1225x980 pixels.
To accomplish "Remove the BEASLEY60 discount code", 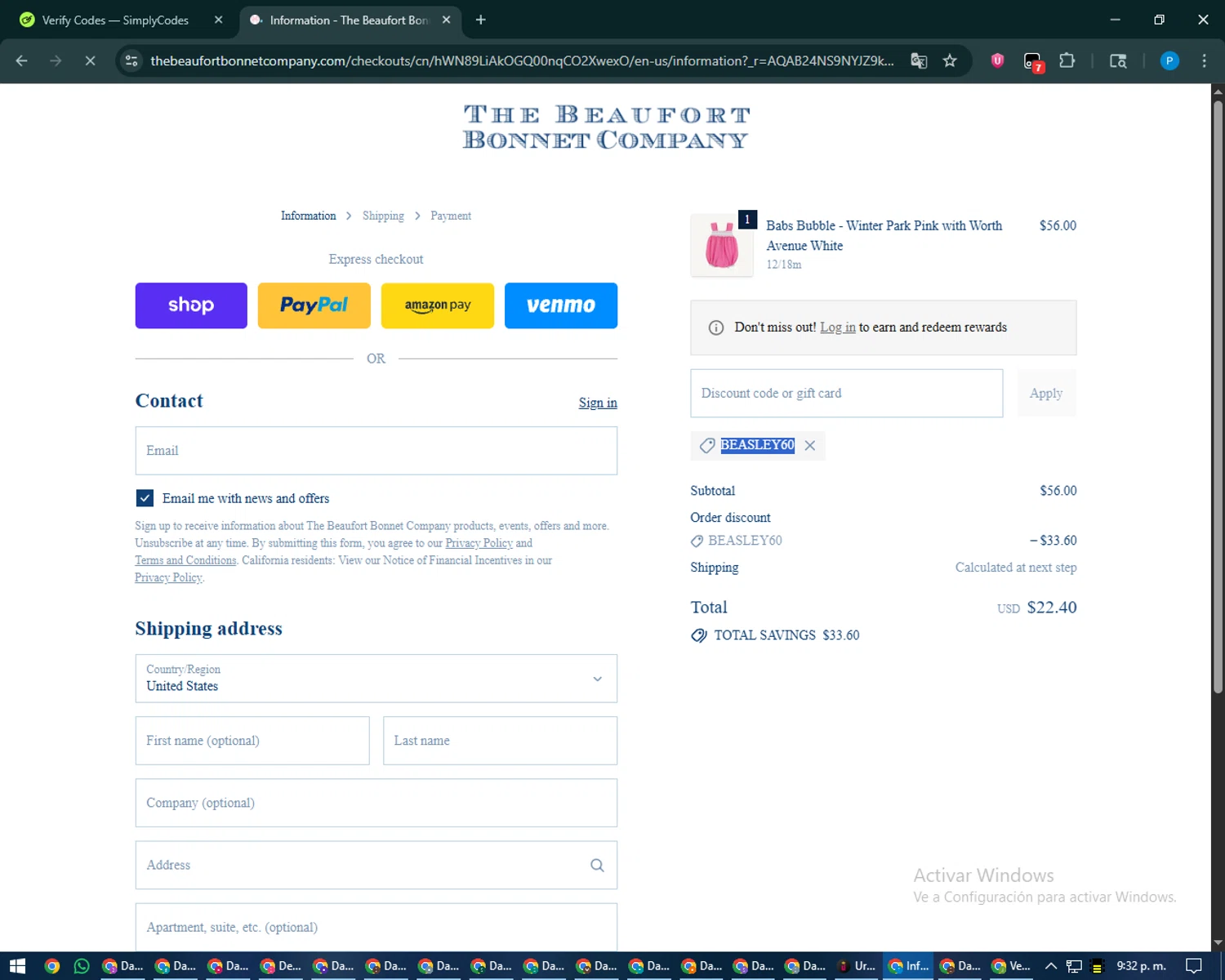I will pos(809,445).
